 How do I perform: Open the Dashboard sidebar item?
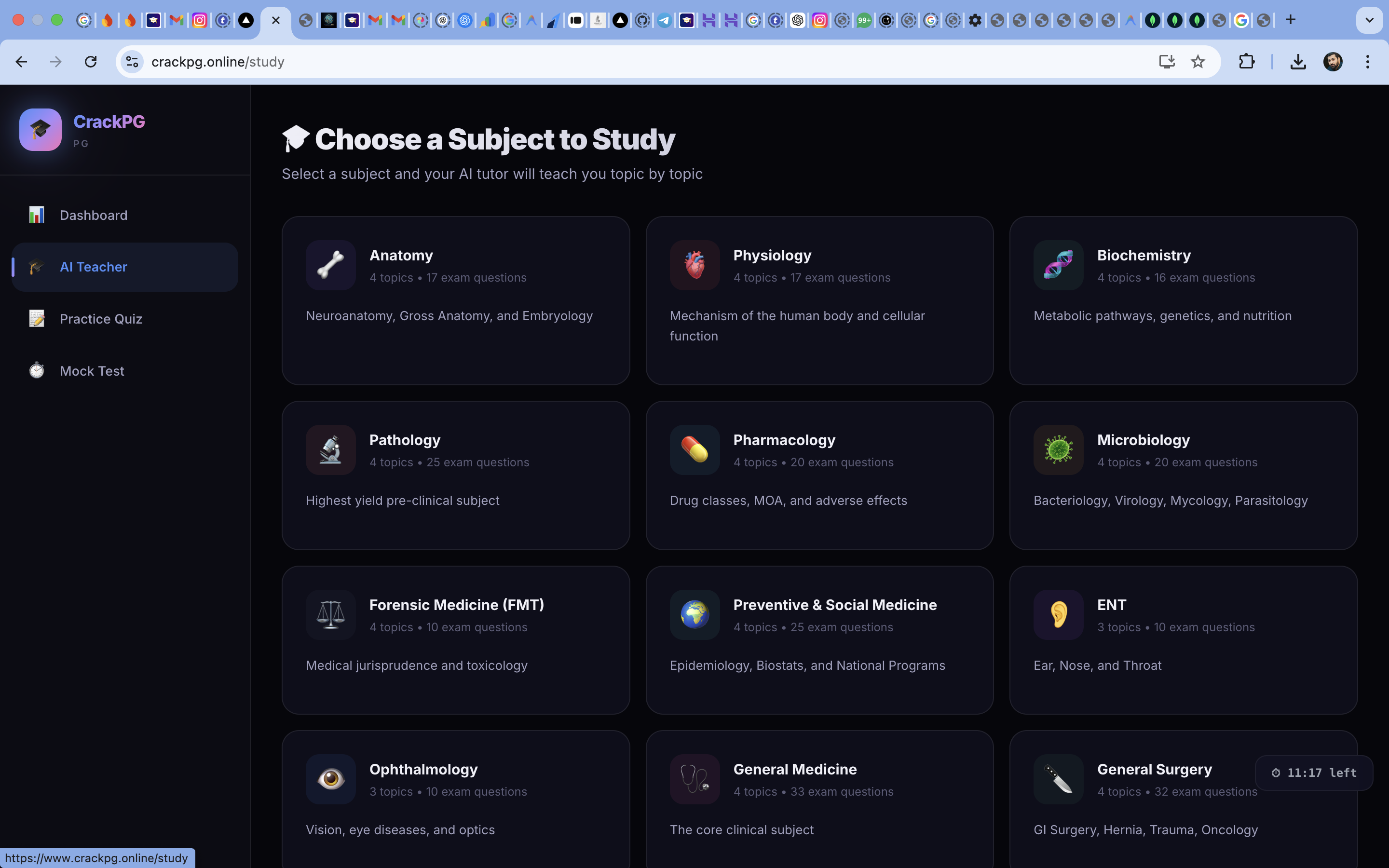(94, 215)
